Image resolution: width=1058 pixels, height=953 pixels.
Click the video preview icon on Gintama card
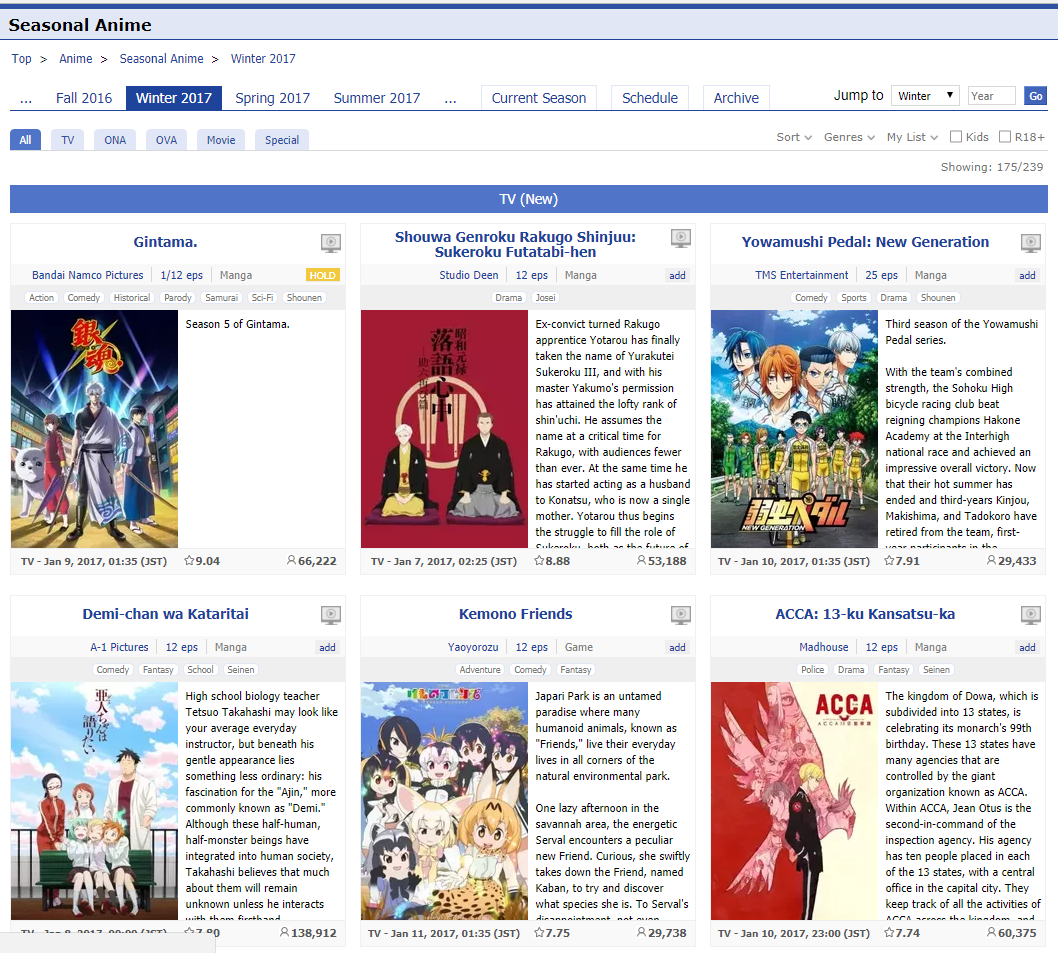point(331,242)
